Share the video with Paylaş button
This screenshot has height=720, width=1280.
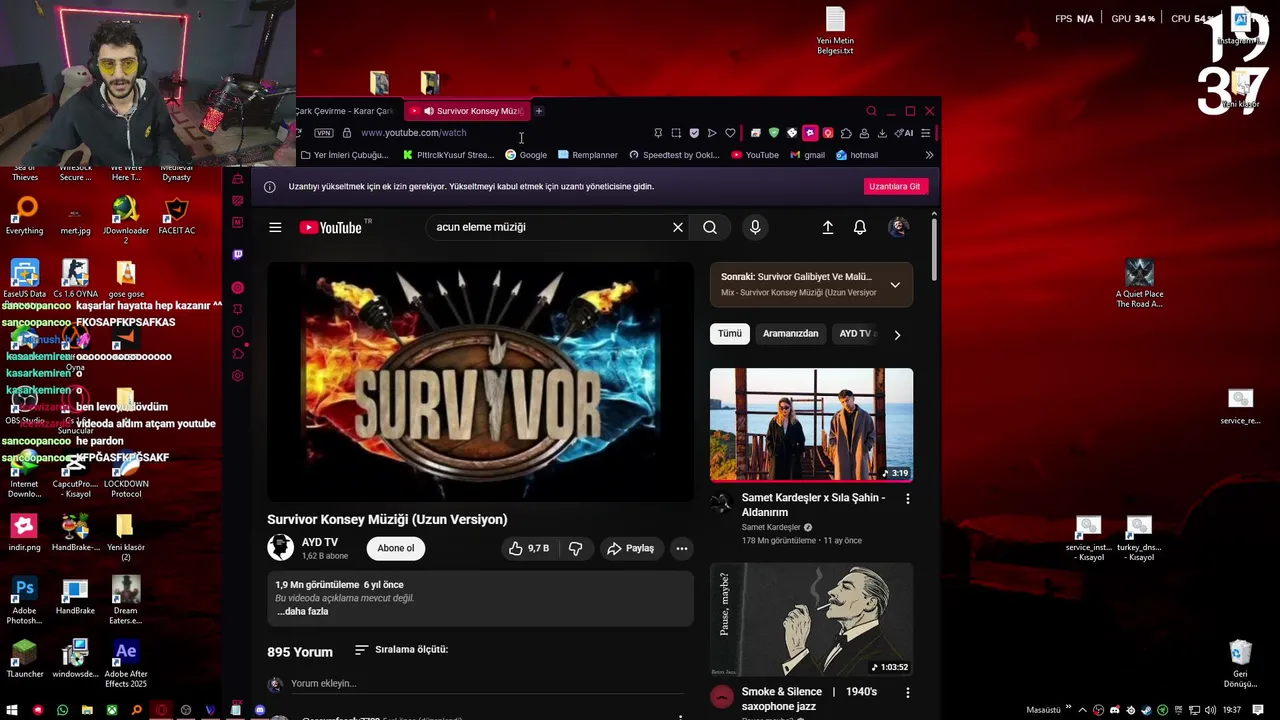pos(630,548)
